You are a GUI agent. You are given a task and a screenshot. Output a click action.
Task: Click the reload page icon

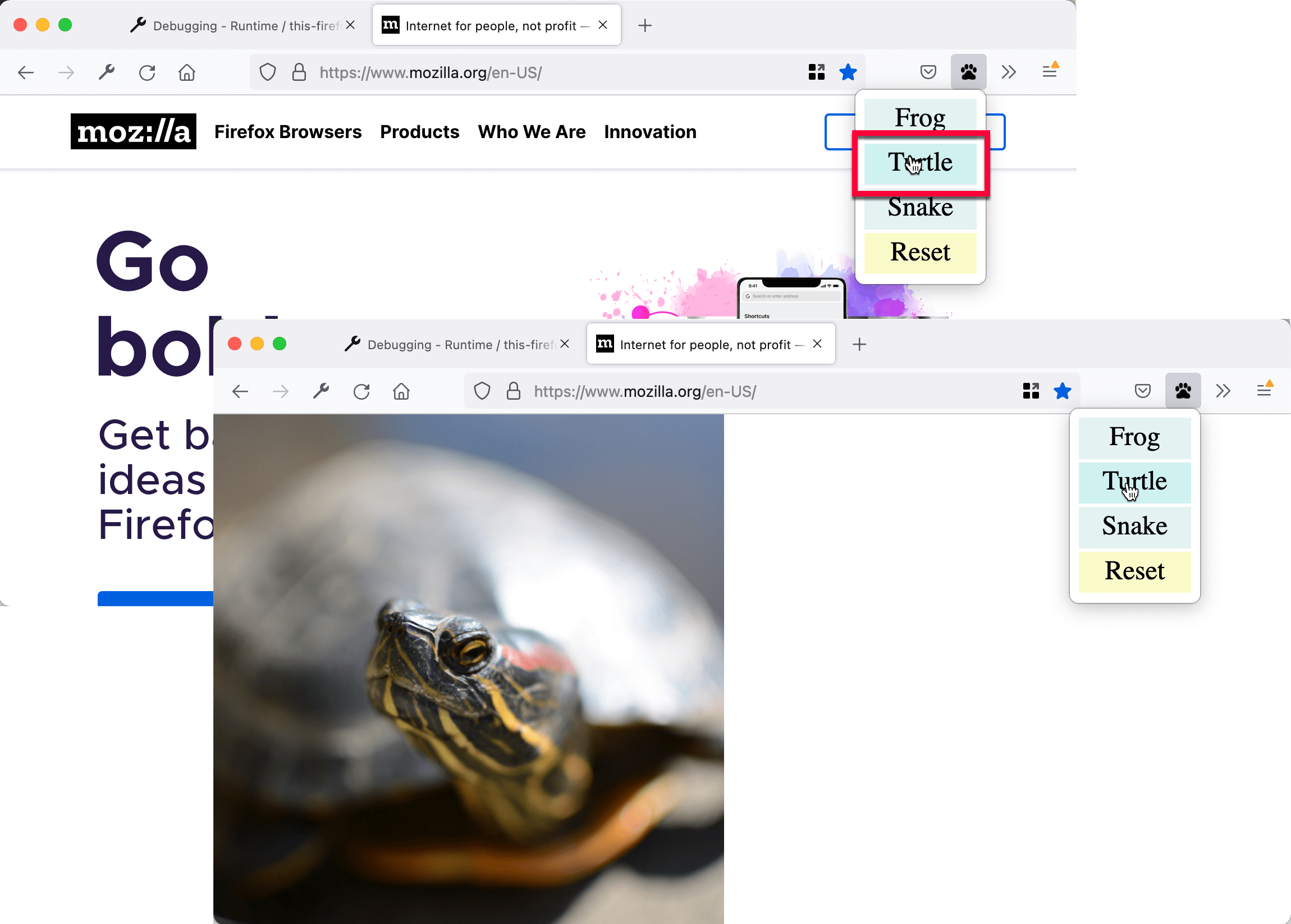point(148,71)
